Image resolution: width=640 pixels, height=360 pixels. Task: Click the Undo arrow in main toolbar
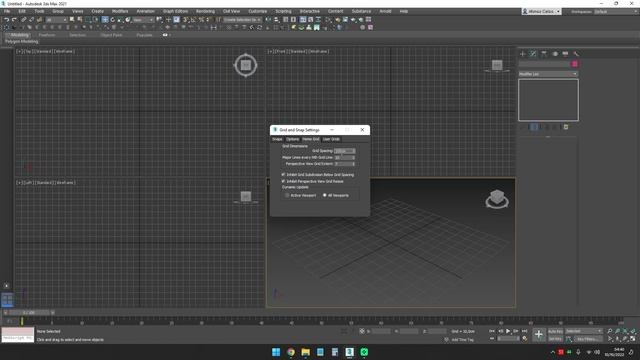pos(6,20)
